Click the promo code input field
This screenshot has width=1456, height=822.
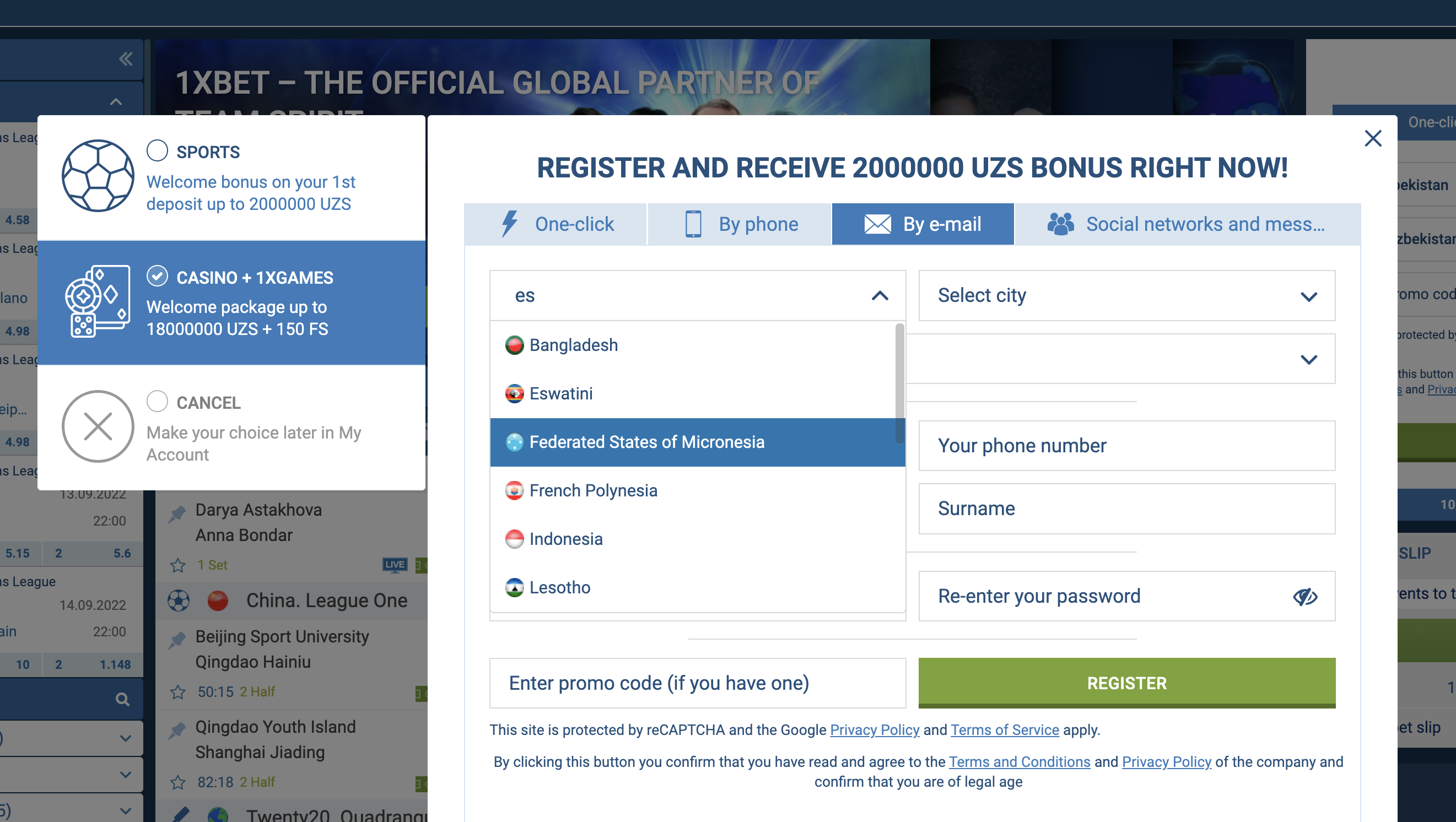tap(697, 683)
